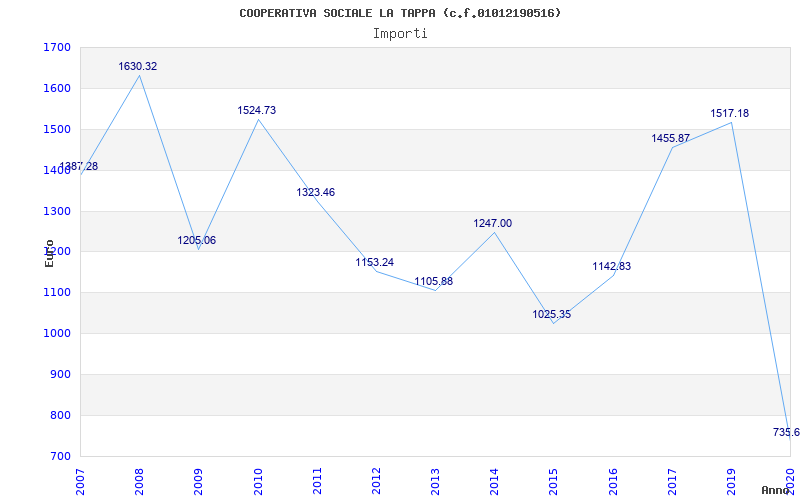Click the 1517.18 data label for 2019
Screen dimensions: 800x500
pyautogui.click(x=730, y=113)
